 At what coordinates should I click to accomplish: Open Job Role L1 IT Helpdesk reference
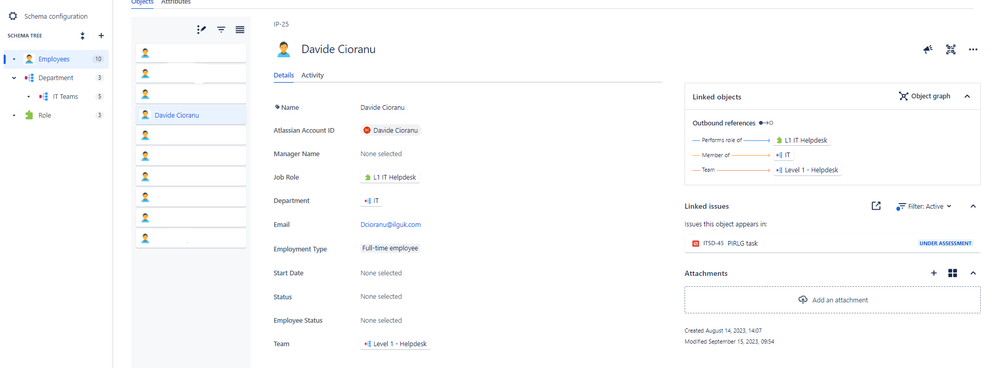[390, 178]
